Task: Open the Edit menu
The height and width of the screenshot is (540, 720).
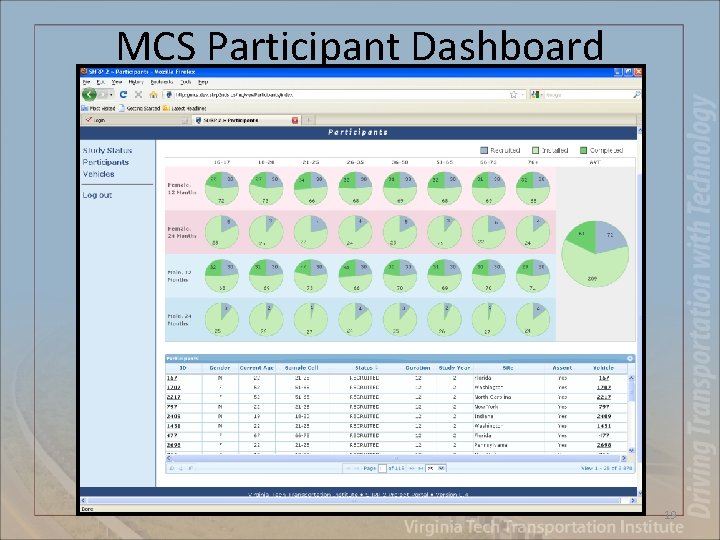Action: coord(101,82)
